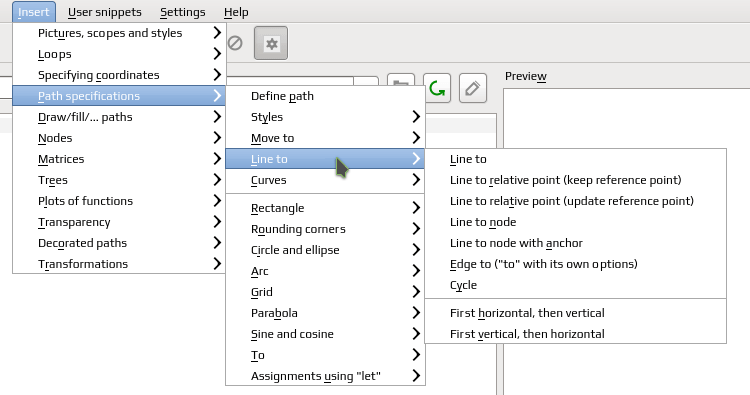Open the Matrices submenu
Image resolution: width=750 pixels, height=395 pixels.
[x=119, y=159]
